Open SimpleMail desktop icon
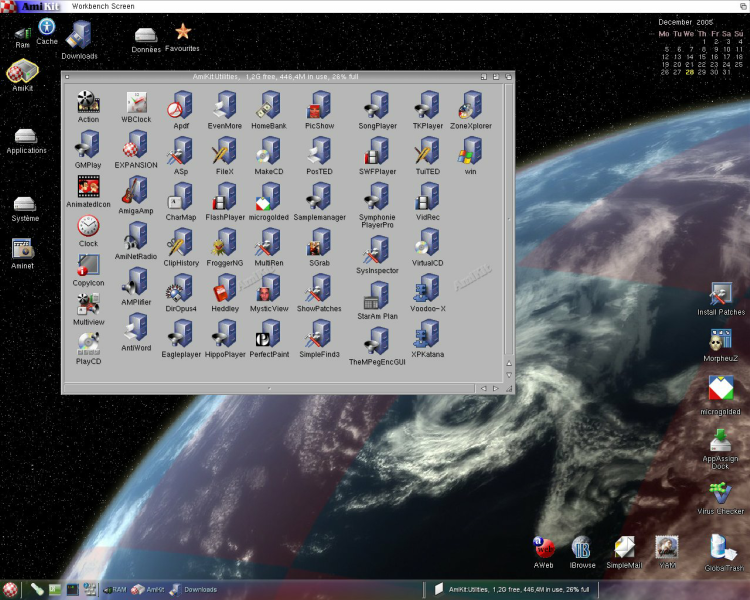This screenshot has width=750, height=600. pos(624,547)
